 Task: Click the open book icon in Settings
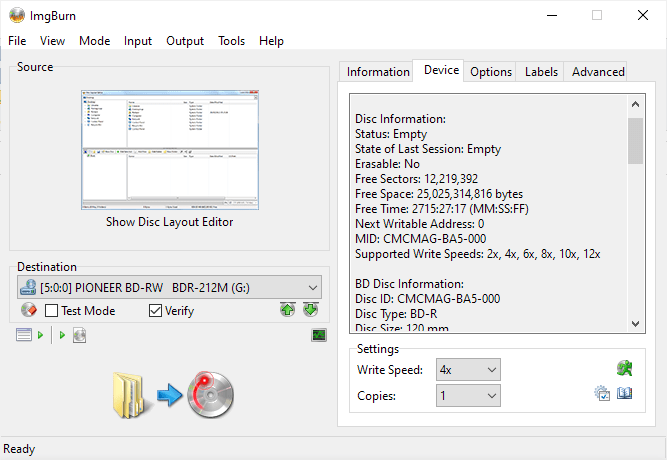[624, 393]
